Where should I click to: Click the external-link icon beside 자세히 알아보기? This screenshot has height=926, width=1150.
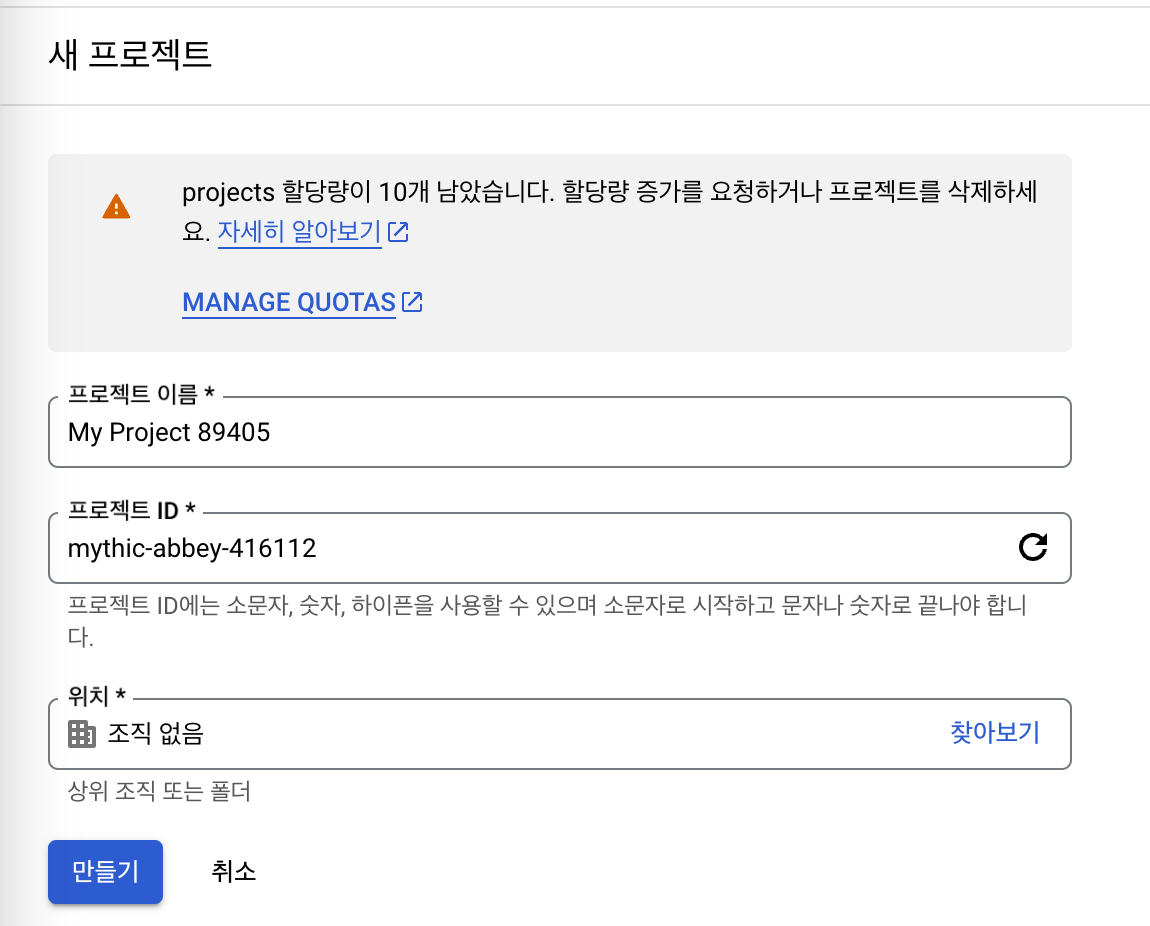[398, 232]
